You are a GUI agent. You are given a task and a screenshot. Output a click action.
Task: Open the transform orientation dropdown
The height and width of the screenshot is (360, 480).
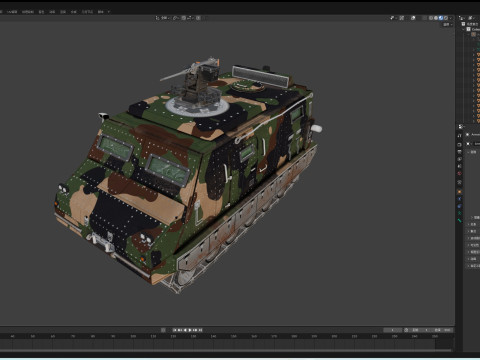pos(163,18)
